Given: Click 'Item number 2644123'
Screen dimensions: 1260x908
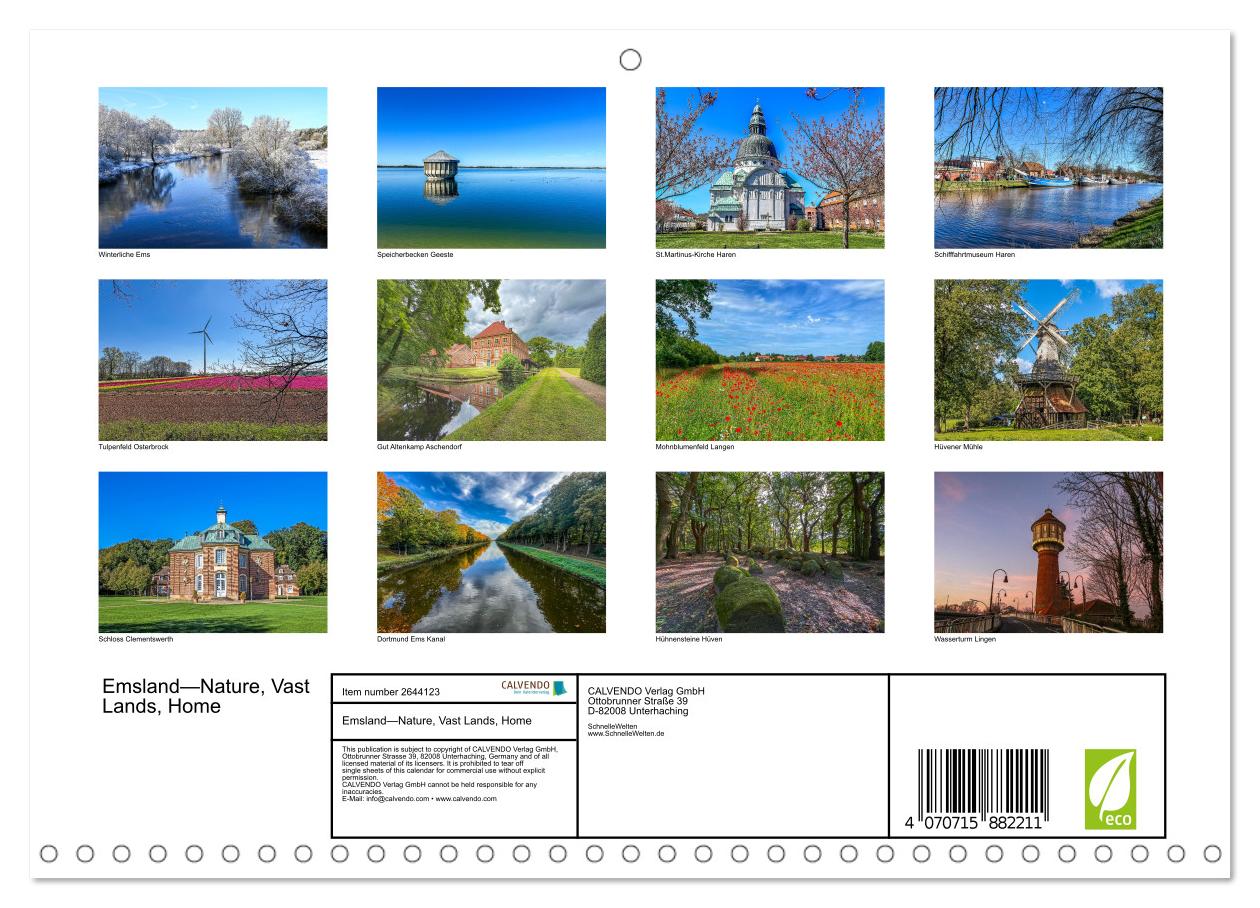Looking at the screenshot, I should (391, 691).
